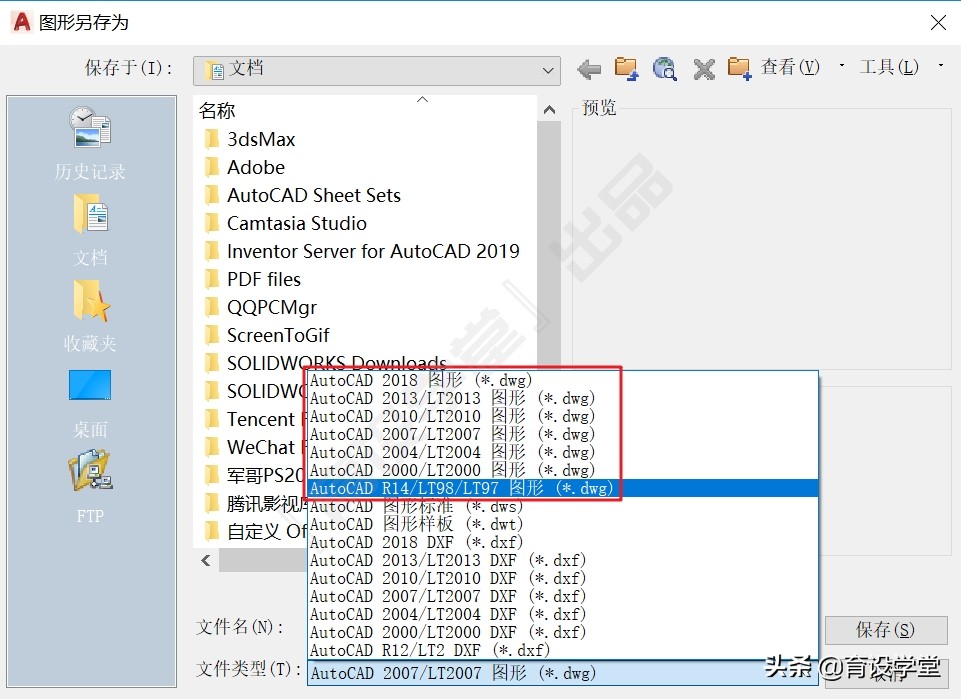Click the 保存(S) save button

tap(885, 631)
